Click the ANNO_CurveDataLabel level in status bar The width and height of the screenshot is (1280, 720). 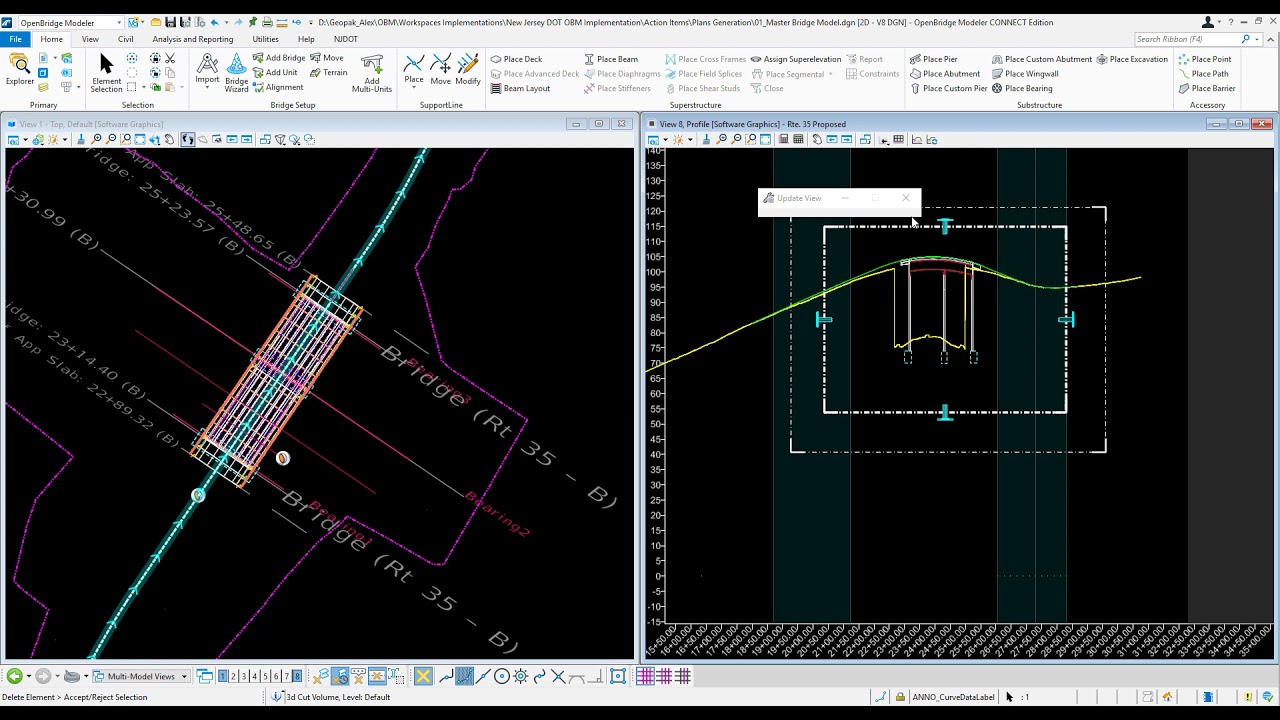tap(953, 697)
